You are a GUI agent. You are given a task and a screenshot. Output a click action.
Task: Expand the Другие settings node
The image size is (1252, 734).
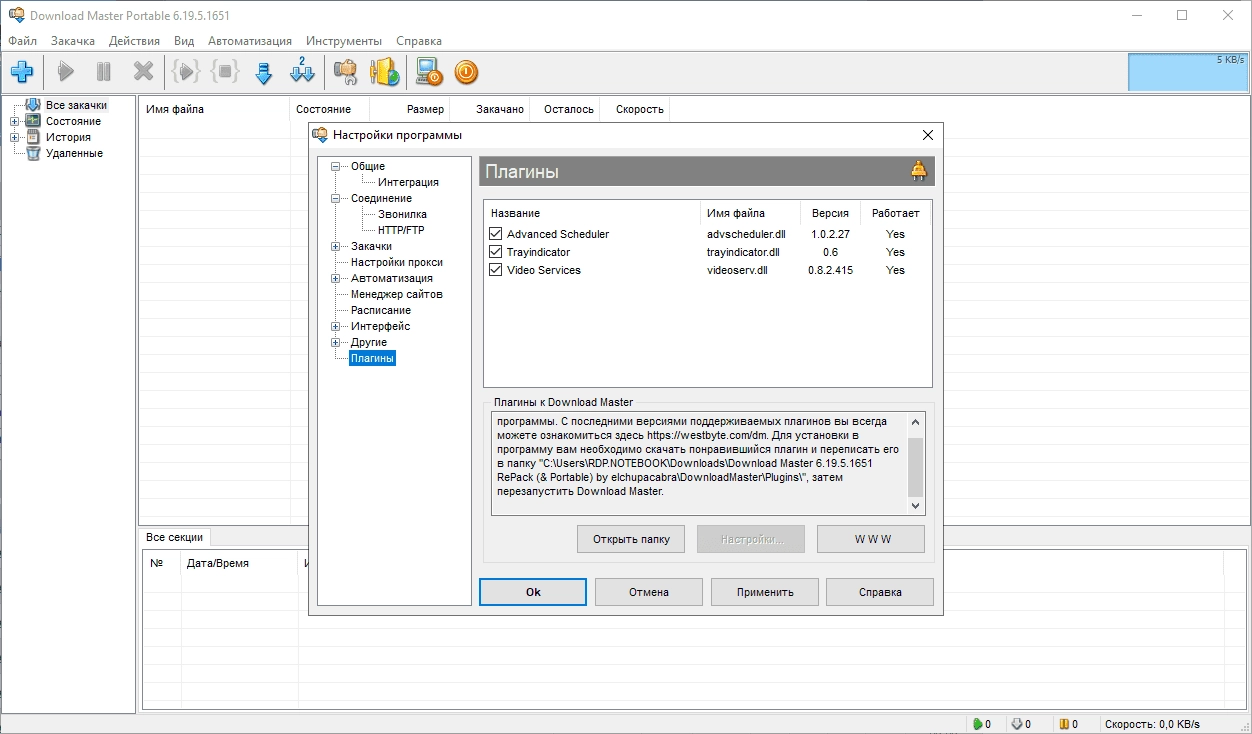pyautogui.click(x=336, y=342)
